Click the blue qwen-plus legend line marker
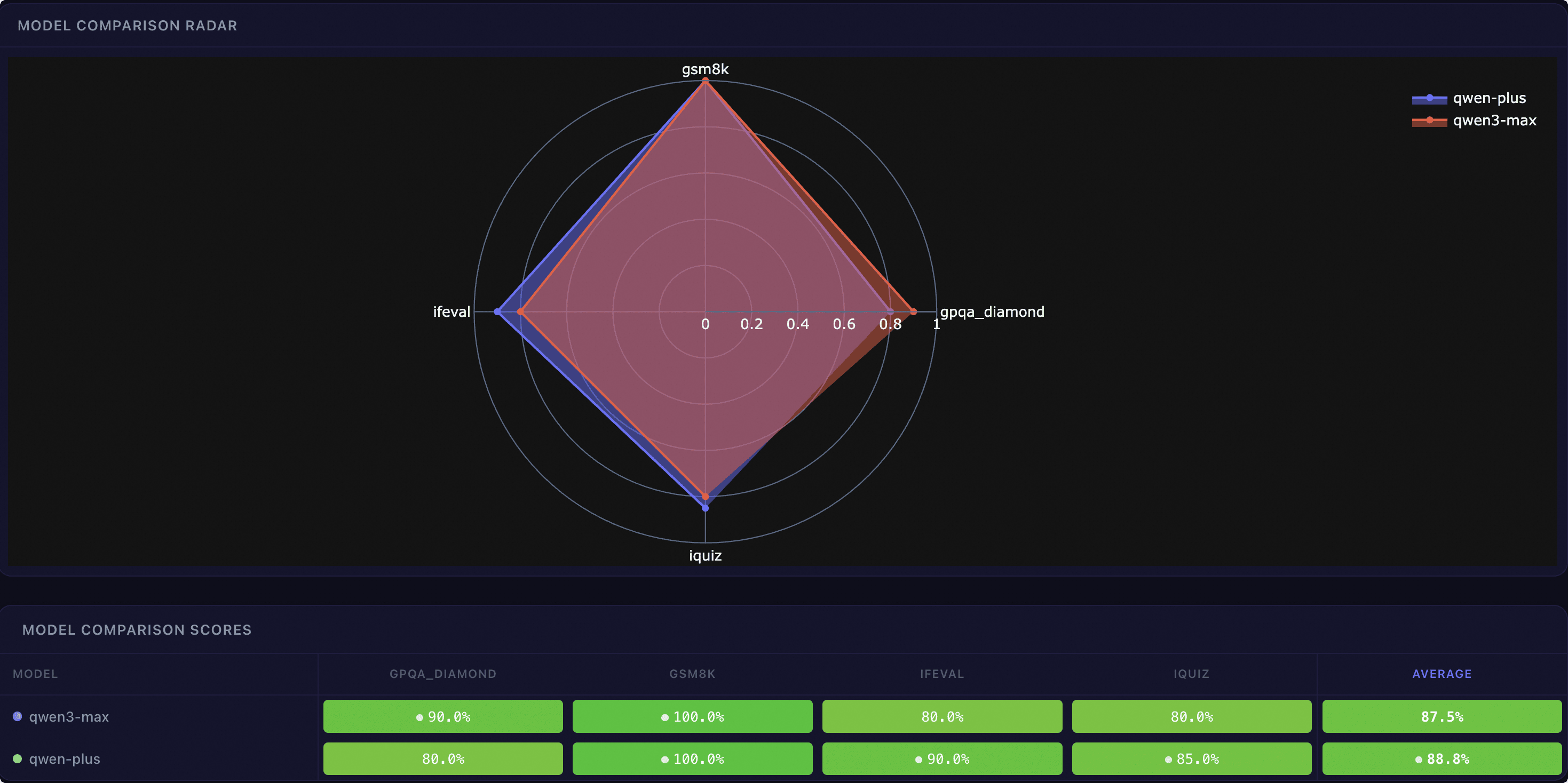The height and width of the screenshot is (783, 1568). 1429,99
